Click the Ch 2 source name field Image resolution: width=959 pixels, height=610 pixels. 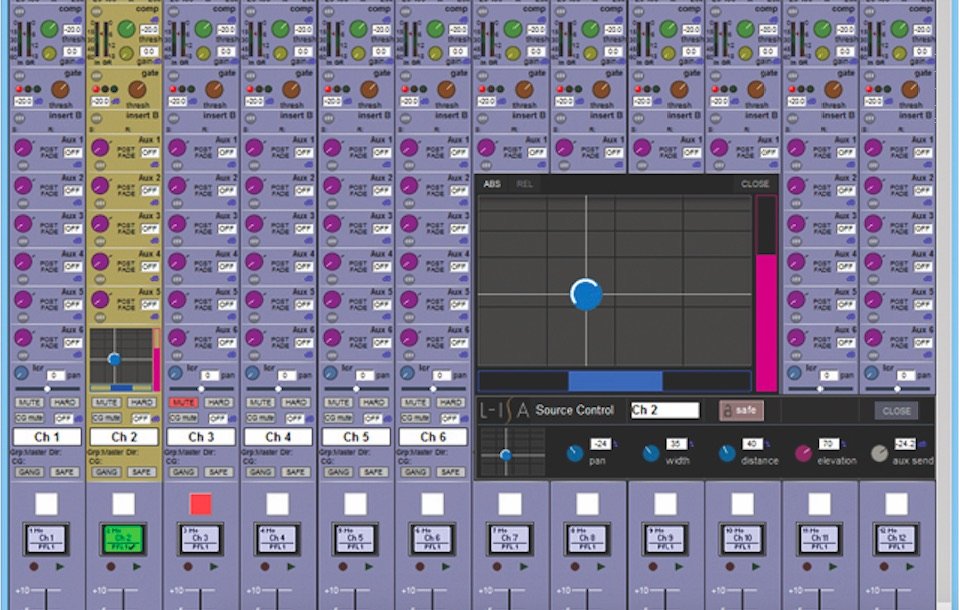click(665, 410)
